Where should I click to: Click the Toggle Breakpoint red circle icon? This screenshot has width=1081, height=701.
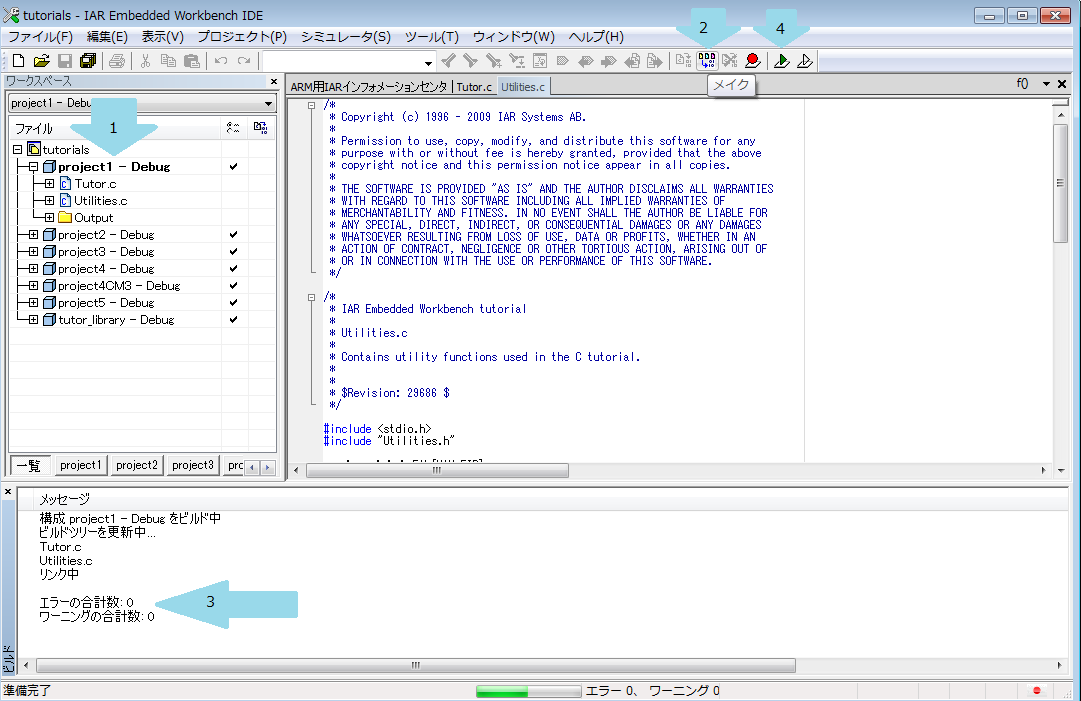point(753,61)
